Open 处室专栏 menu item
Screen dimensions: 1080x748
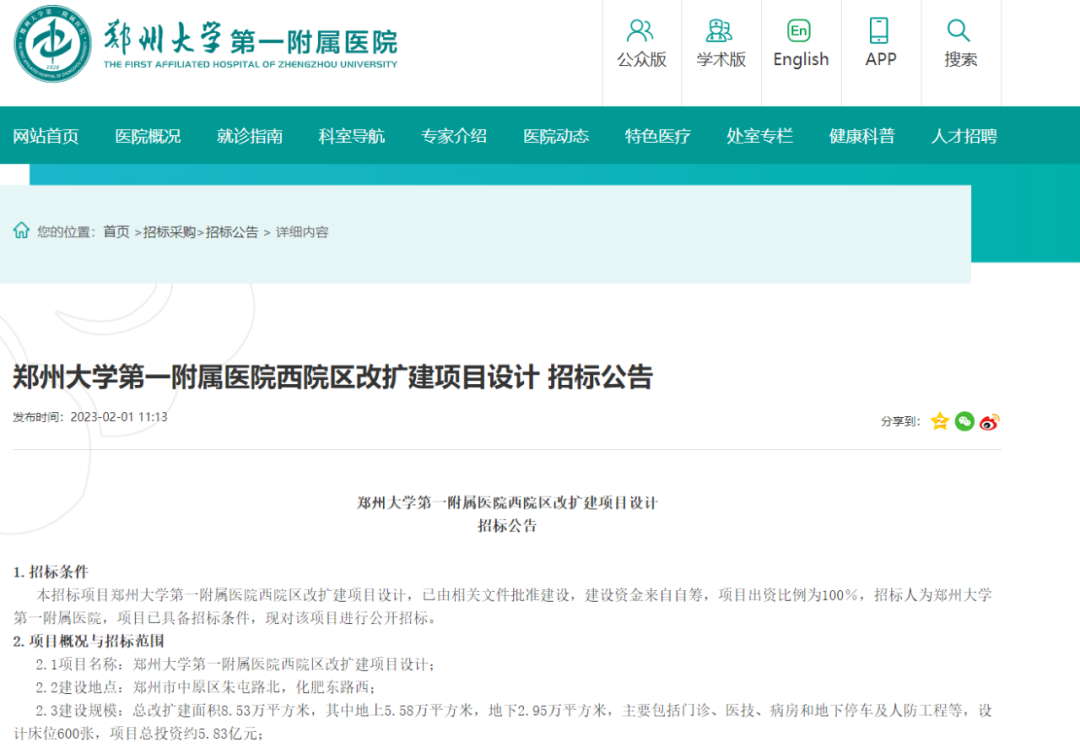coord(760,136)
